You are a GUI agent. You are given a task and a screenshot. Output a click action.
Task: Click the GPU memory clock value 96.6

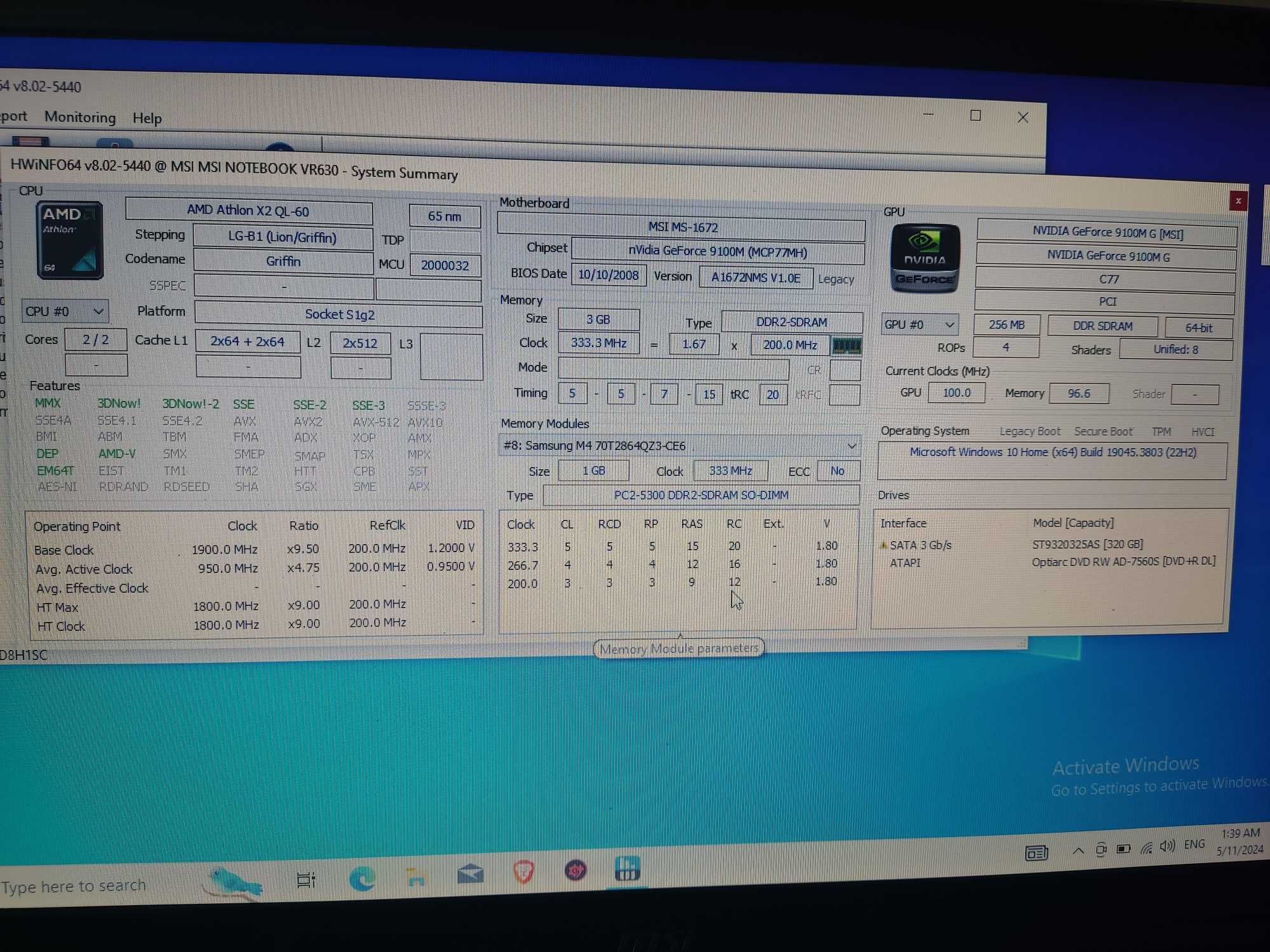tap(1079, 393)
